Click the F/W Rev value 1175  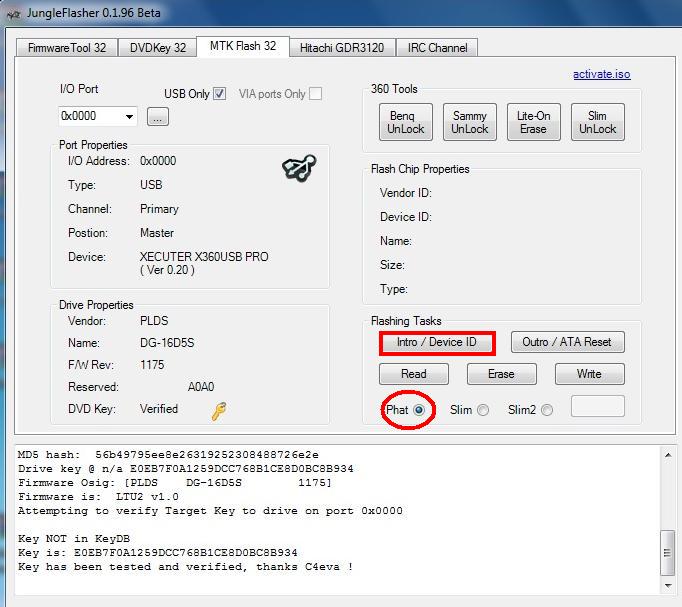[x=152, y=365]
